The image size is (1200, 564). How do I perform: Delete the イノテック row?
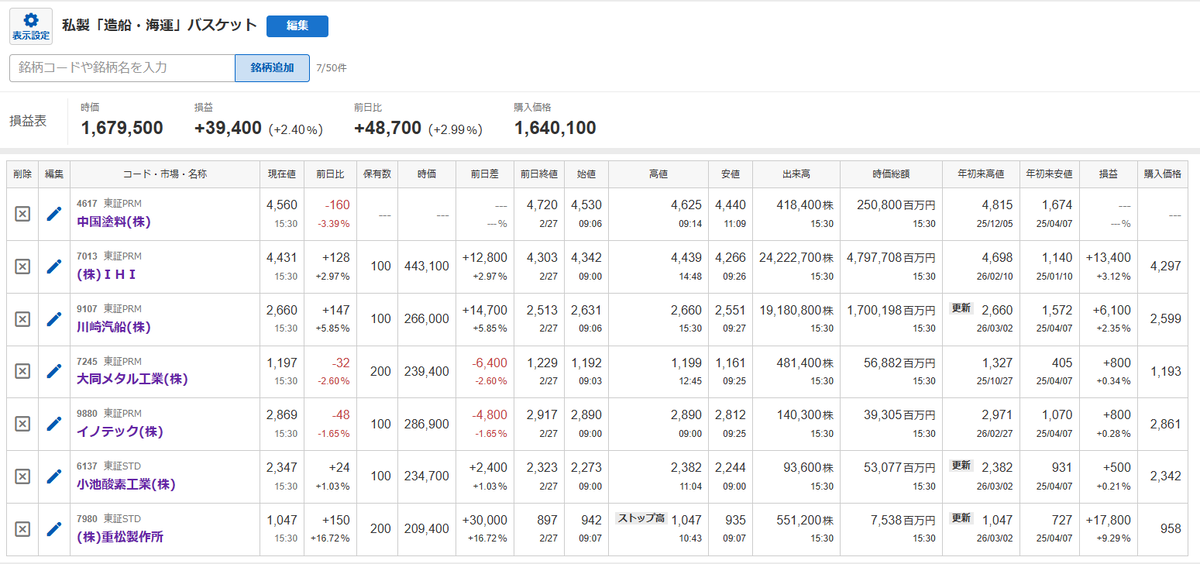(22, 424)
